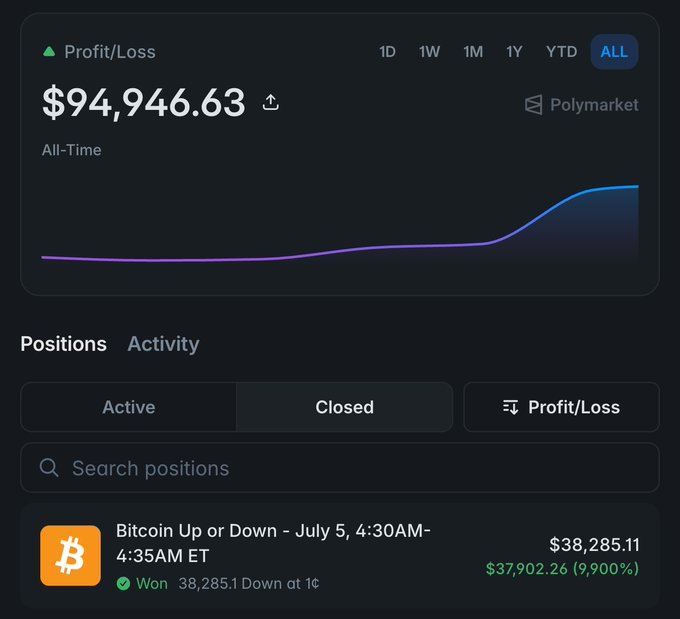Viewport: 680px width, 619px height.
Task: Show Active positions
Action: tap(129, 407)
